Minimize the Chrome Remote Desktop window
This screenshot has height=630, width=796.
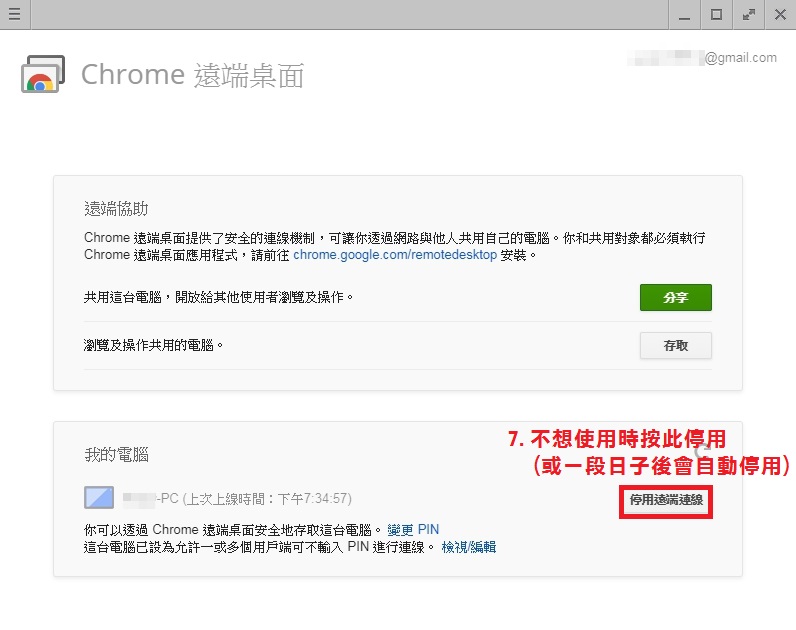tap(683, 15)
